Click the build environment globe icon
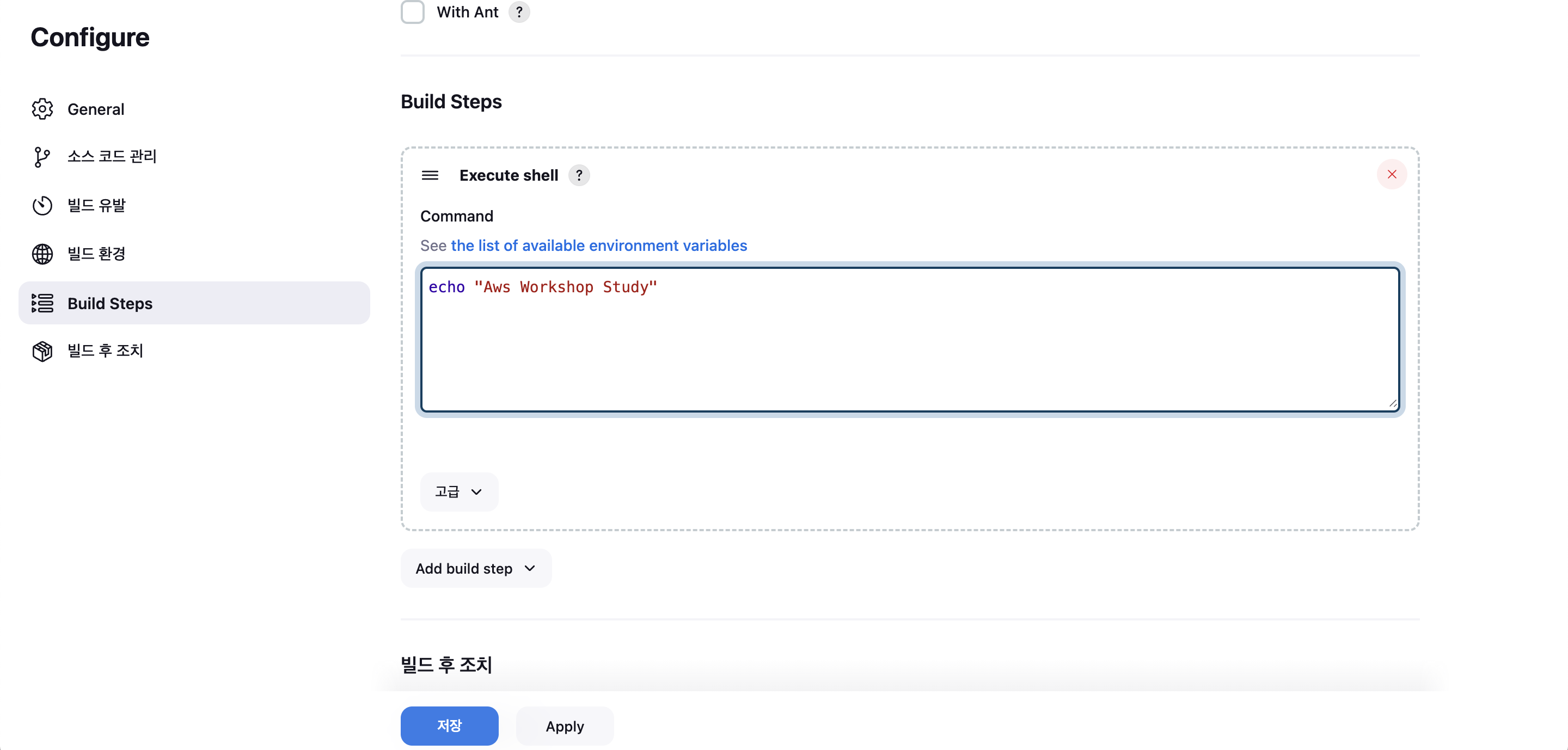The image size is (1568, 750). pos(42,254)
